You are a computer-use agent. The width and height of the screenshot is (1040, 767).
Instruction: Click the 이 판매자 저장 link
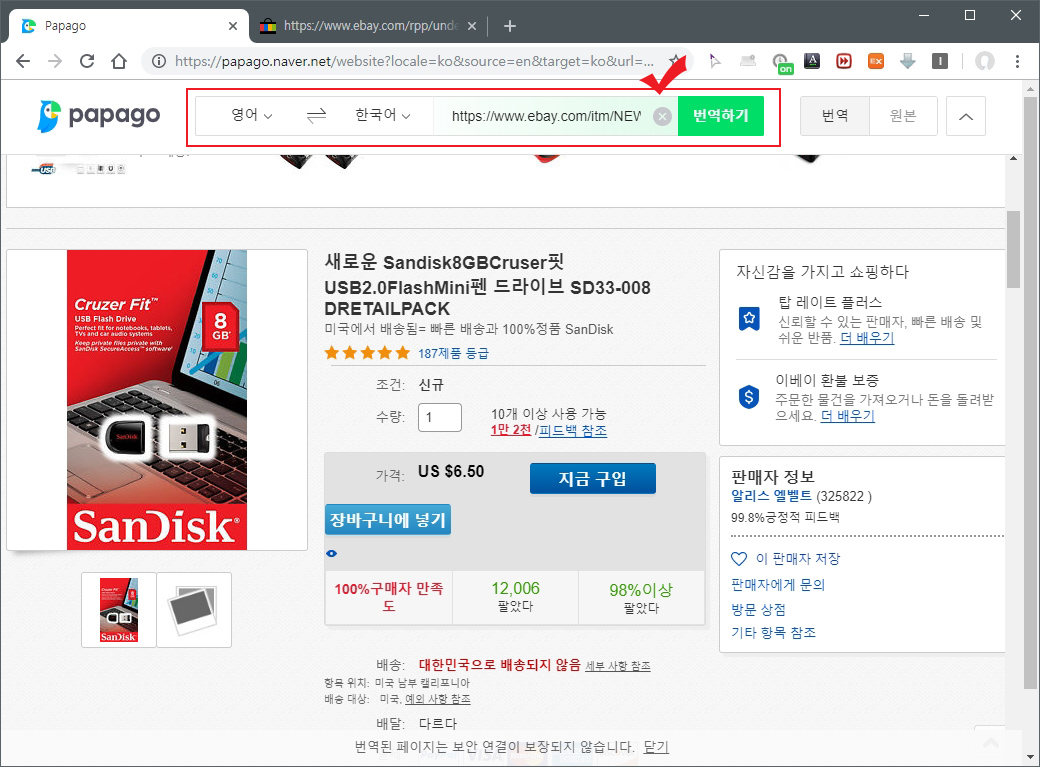tap(798, 559)
